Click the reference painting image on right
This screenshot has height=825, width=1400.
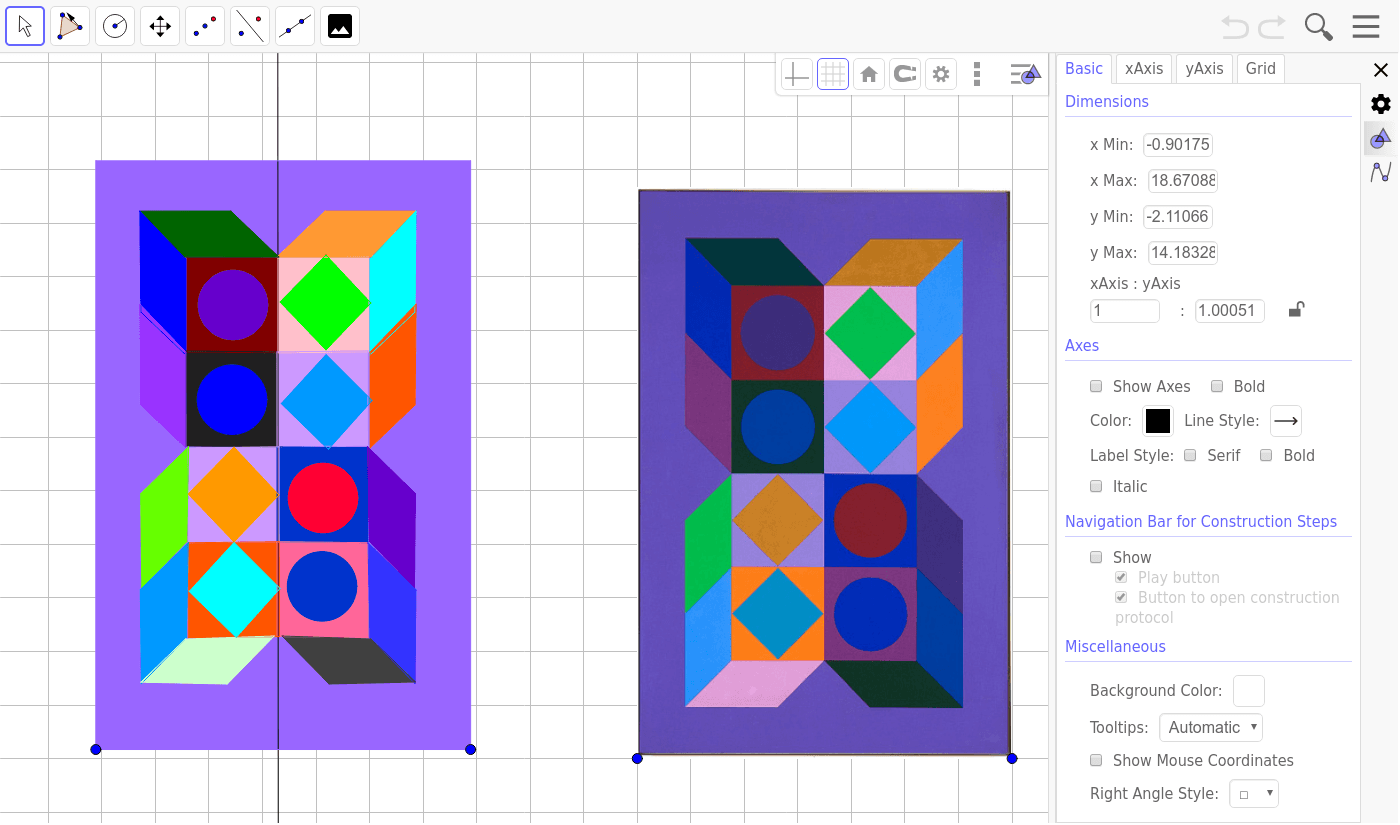click(x=824, y=472)
